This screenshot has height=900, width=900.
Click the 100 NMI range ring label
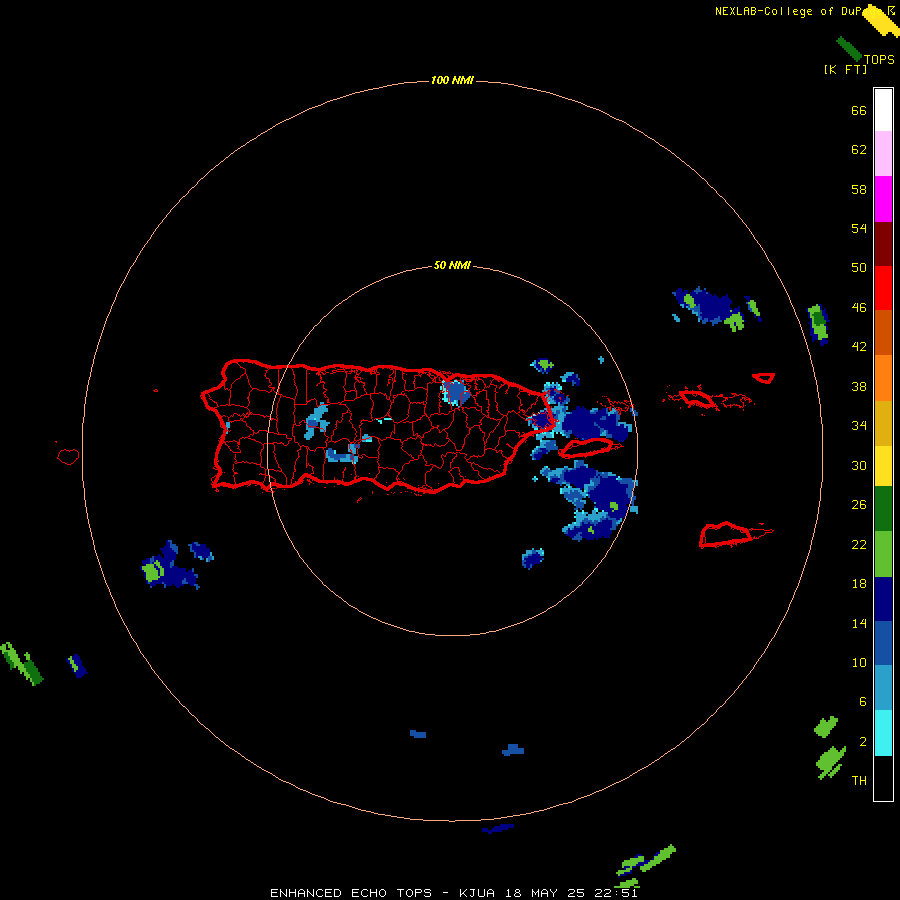[x=452, y=80]
